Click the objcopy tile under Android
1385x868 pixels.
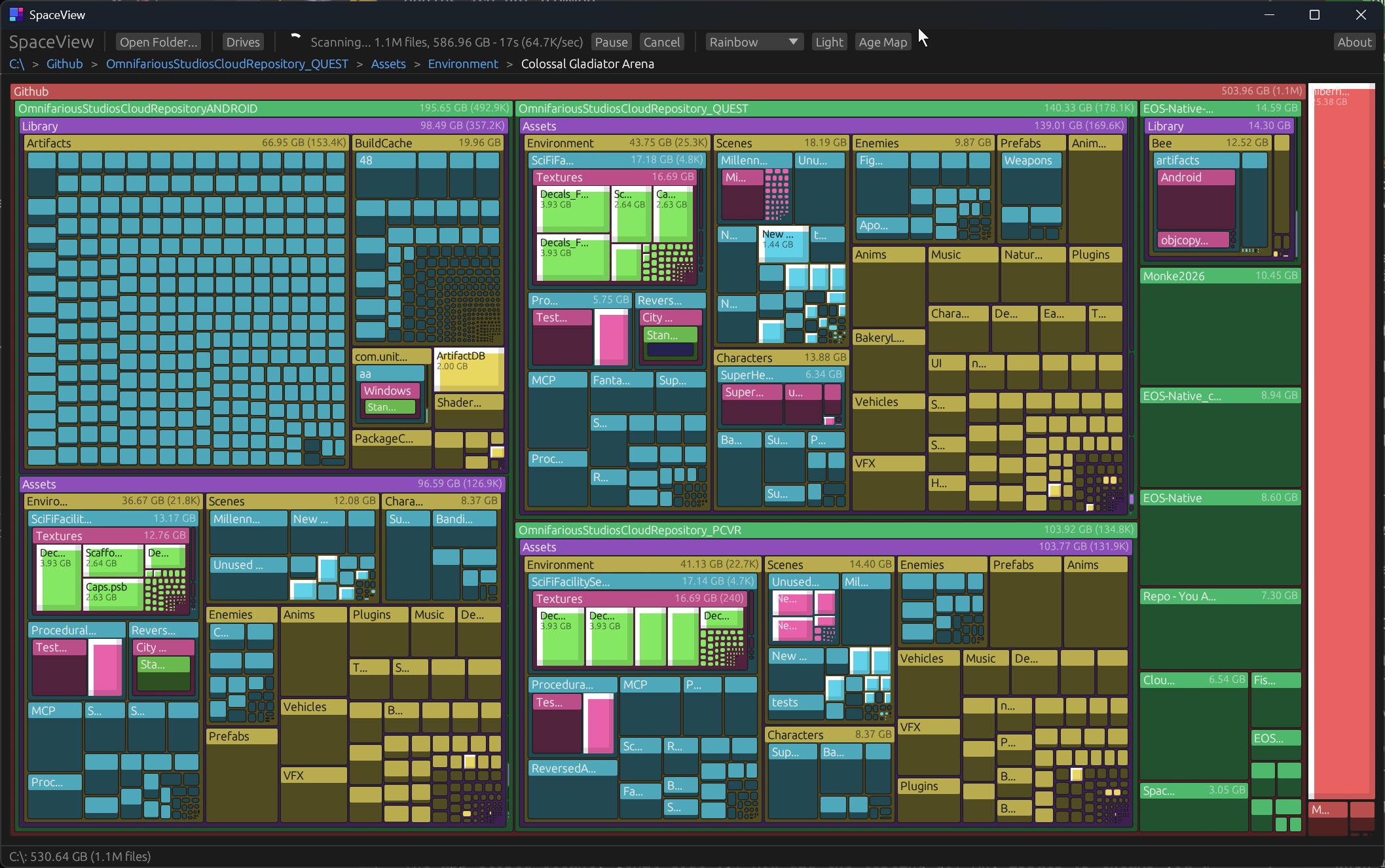coord(1191,240)
